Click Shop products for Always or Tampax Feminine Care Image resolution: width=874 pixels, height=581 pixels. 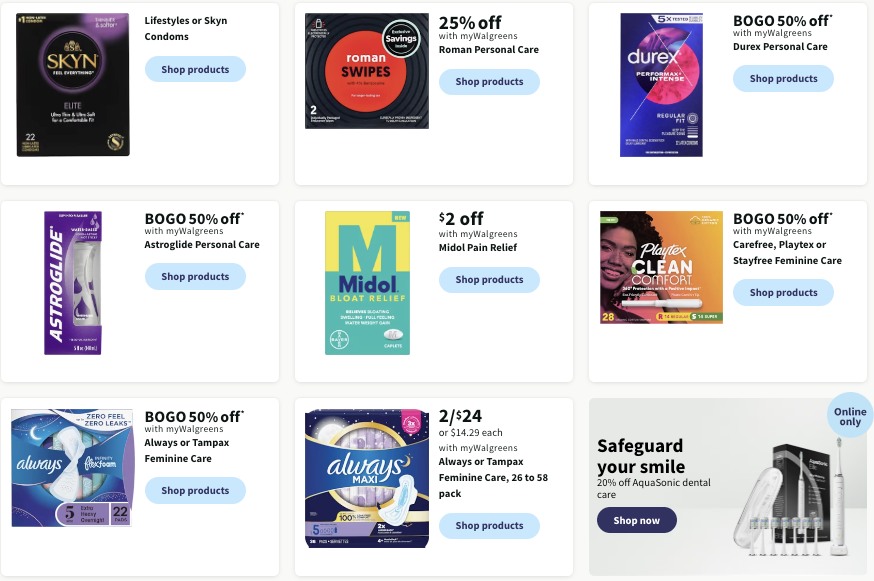(195, 490)
